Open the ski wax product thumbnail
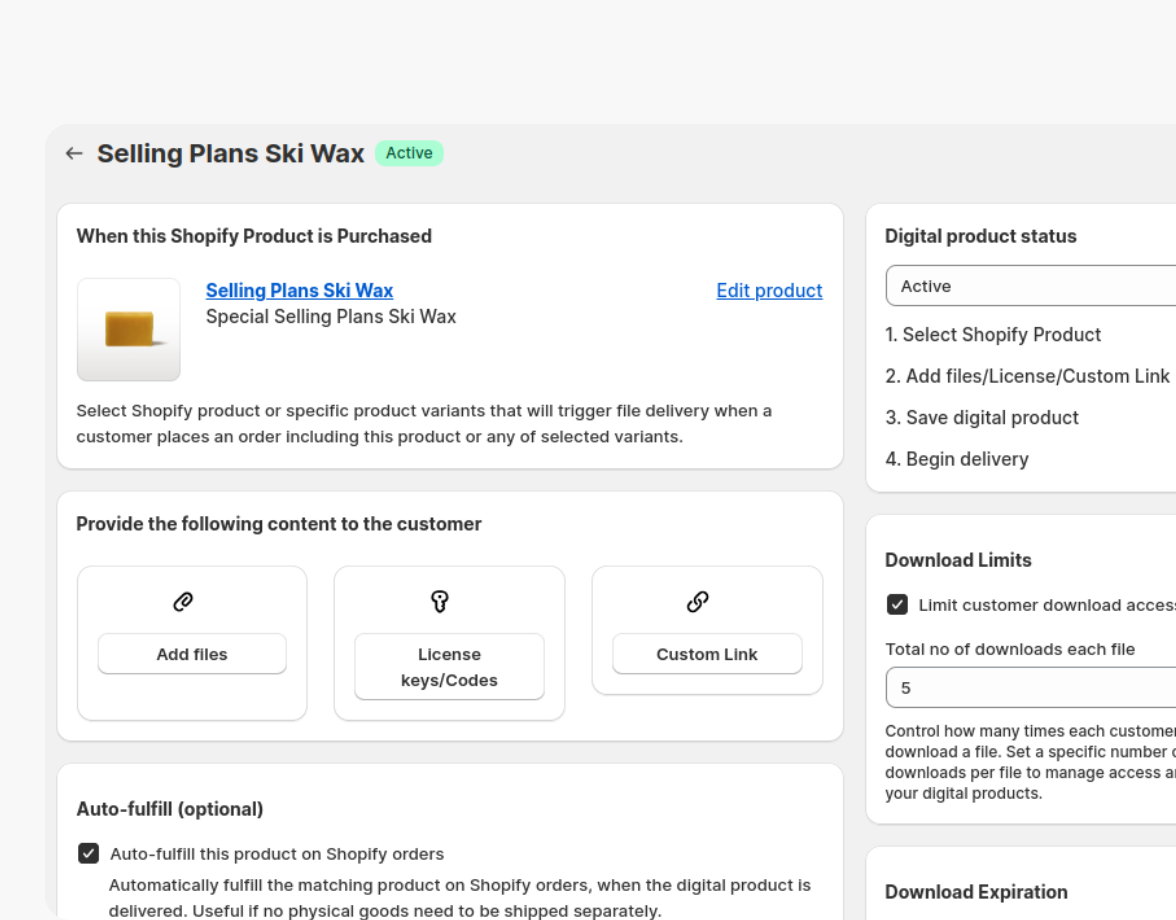The width and height of the screenshot is (1176, 920). click(129, 329)
